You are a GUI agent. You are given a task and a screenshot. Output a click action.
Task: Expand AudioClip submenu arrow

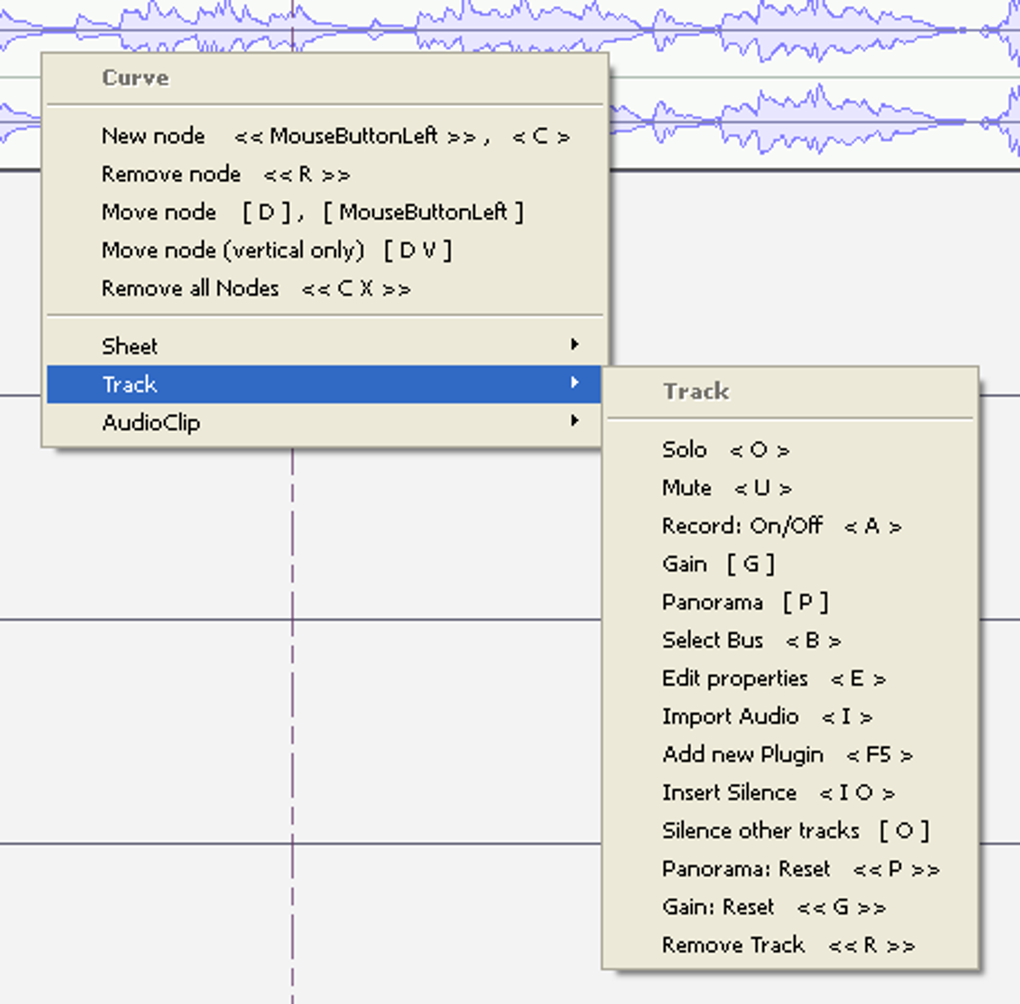[574, 420]
